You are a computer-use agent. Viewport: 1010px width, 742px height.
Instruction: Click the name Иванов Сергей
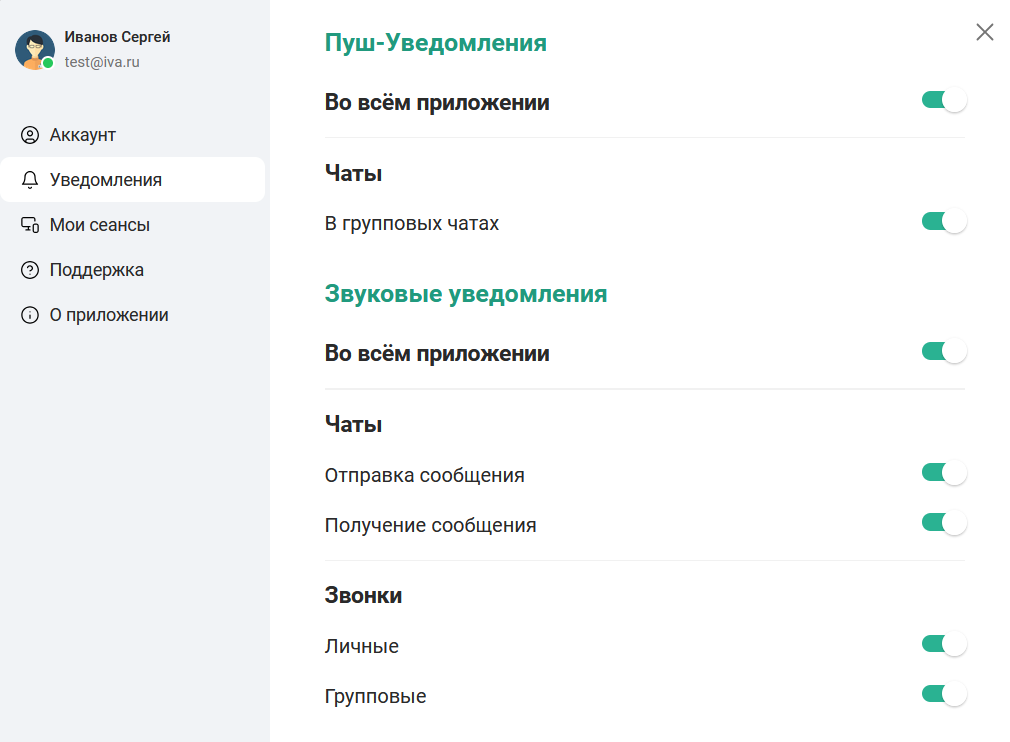coord(117,36)
